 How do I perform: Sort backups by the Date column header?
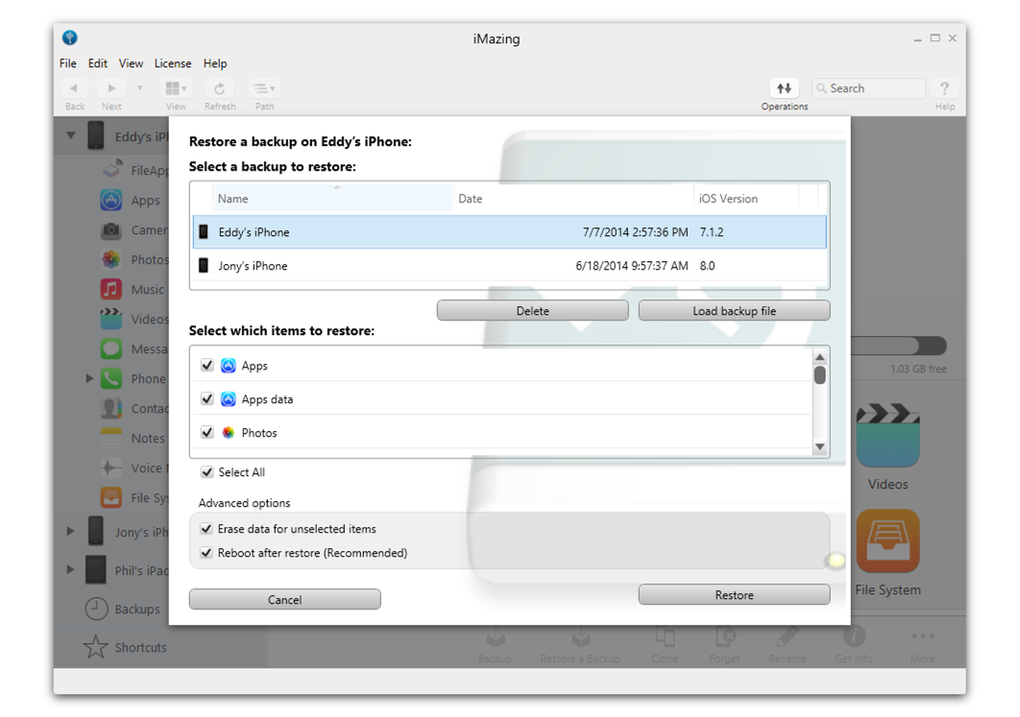pos(573,198)
